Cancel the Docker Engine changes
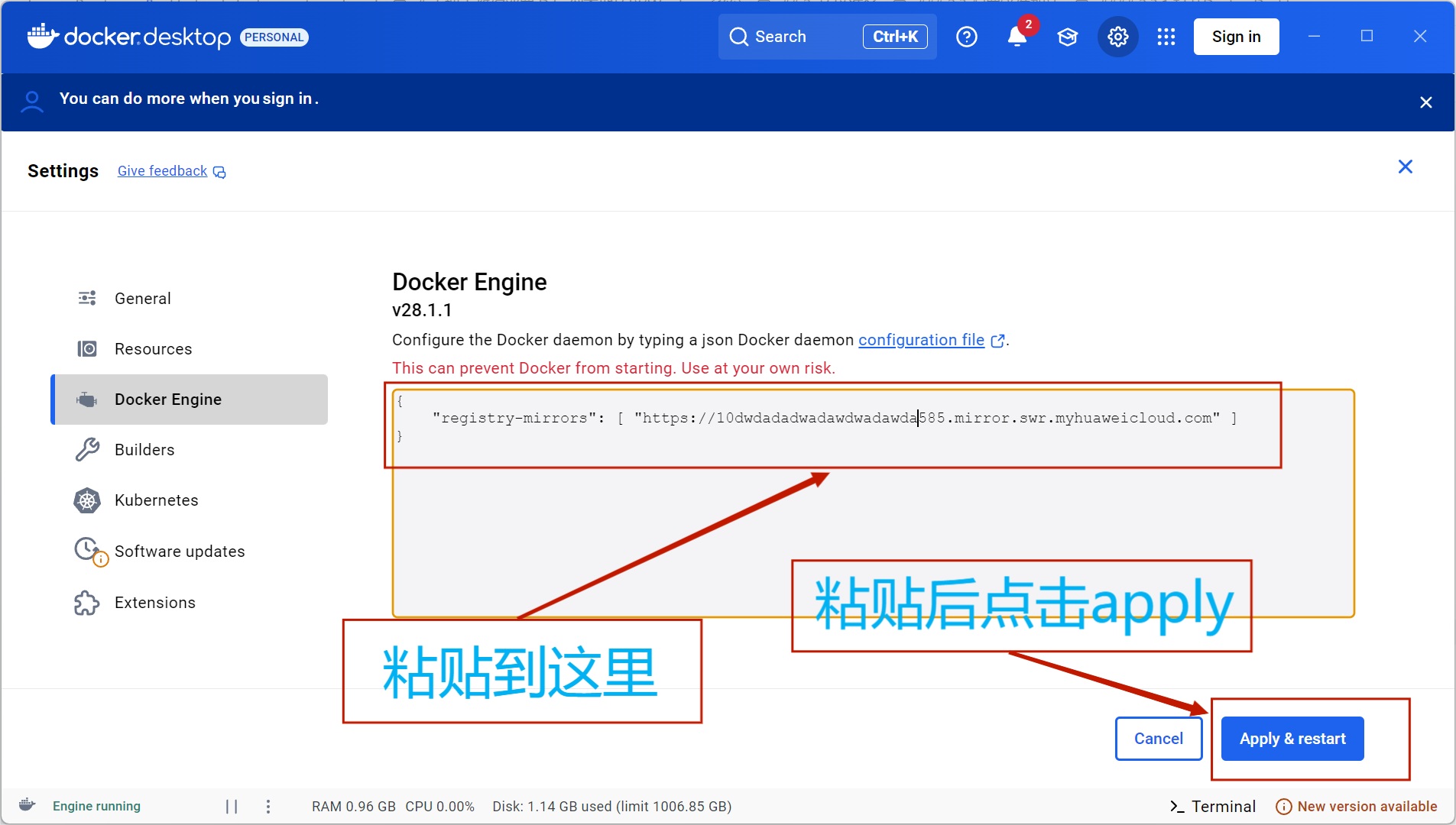The width and height of the screenshot is (1456, 825). 1158,739
